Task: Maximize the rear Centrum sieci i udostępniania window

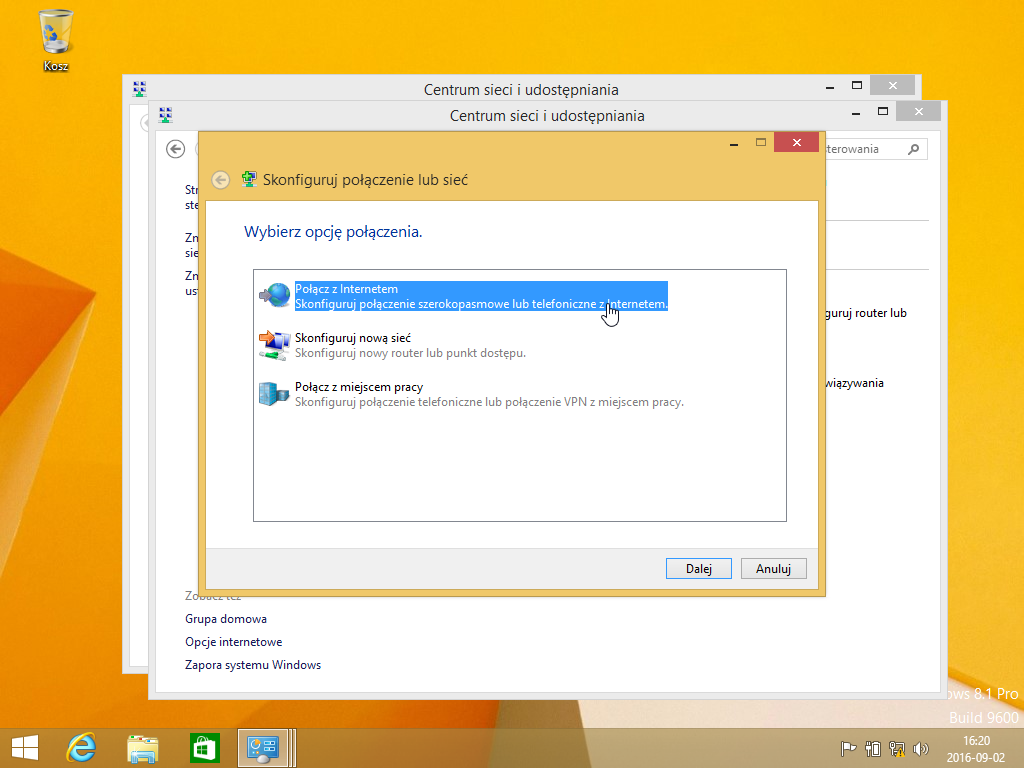Action: click(857, 86)
